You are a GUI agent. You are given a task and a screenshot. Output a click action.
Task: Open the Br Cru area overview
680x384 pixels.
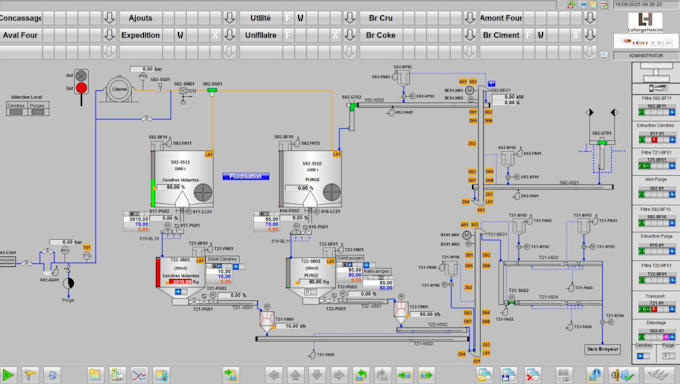click(381, 18)
